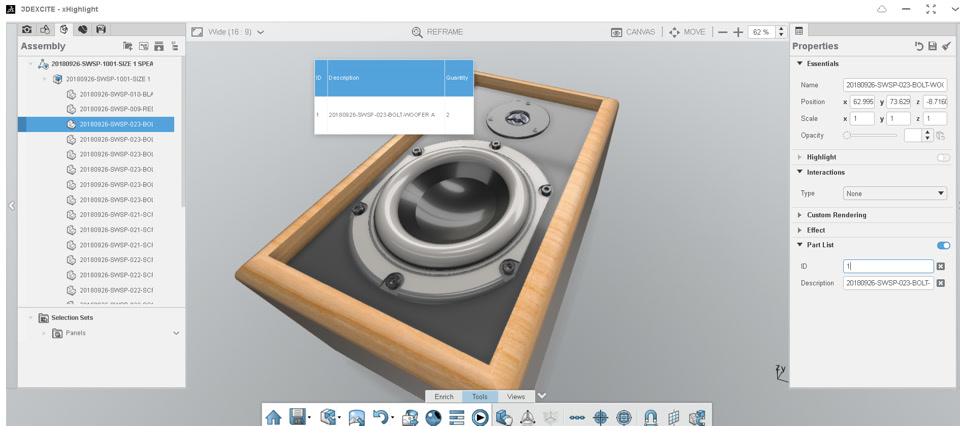
Task: Open the Wide (16:9) aspect ratio dropdown
Action: [x=228, y=32]
